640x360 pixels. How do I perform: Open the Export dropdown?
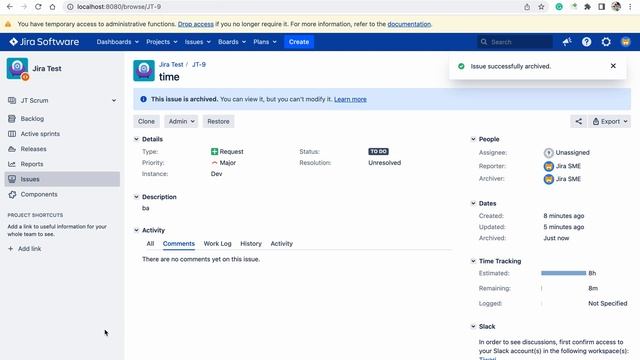[x=610, y=121]
